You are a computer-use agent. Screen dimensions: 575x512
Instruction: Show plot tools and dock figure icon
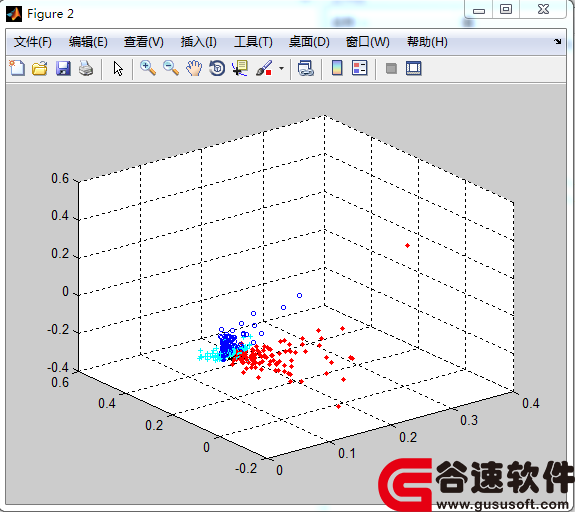[414, 68]
